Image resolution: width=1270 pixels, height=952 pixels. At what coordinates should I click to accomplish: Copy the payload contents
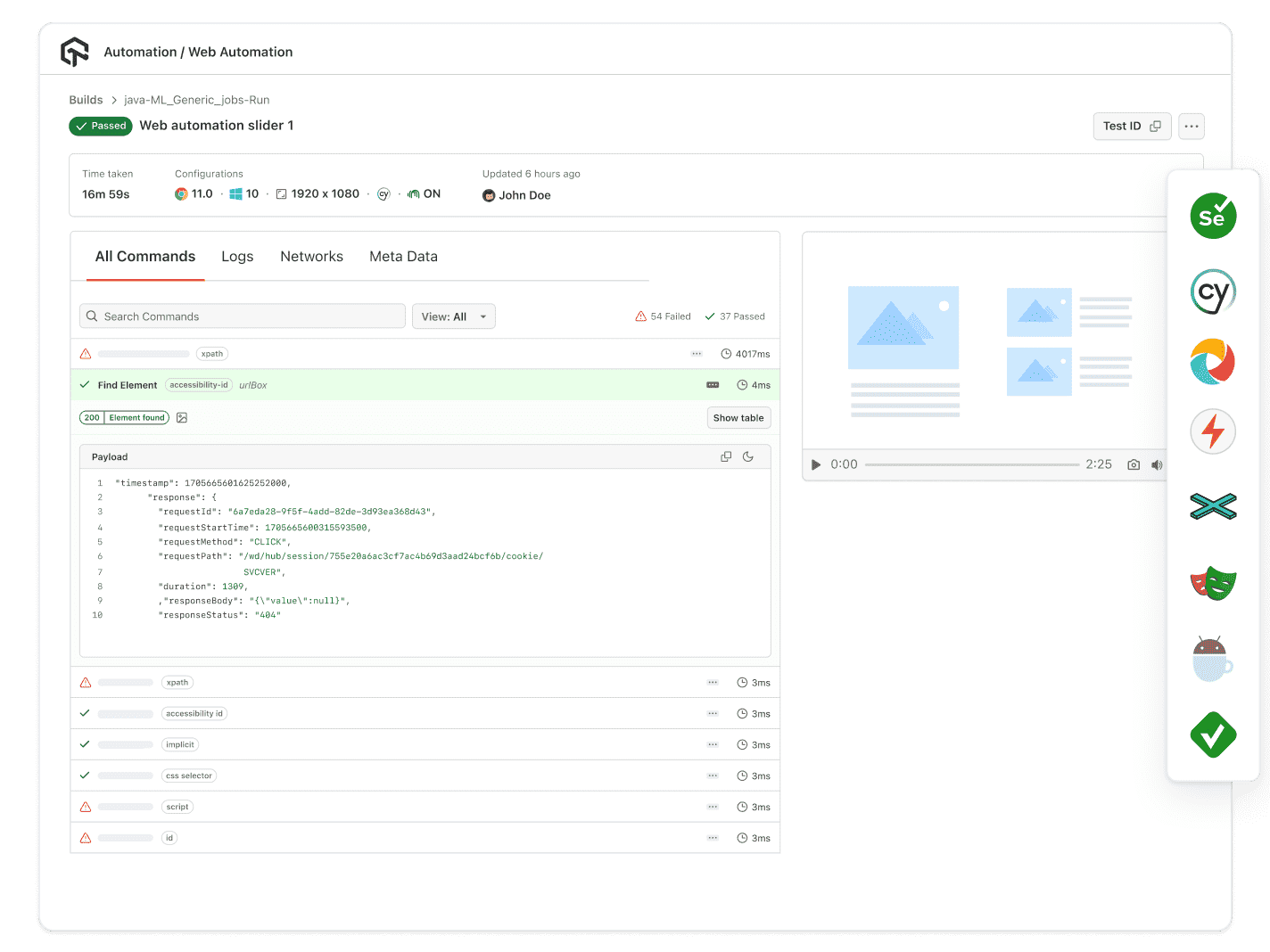[x=726, y=457]
